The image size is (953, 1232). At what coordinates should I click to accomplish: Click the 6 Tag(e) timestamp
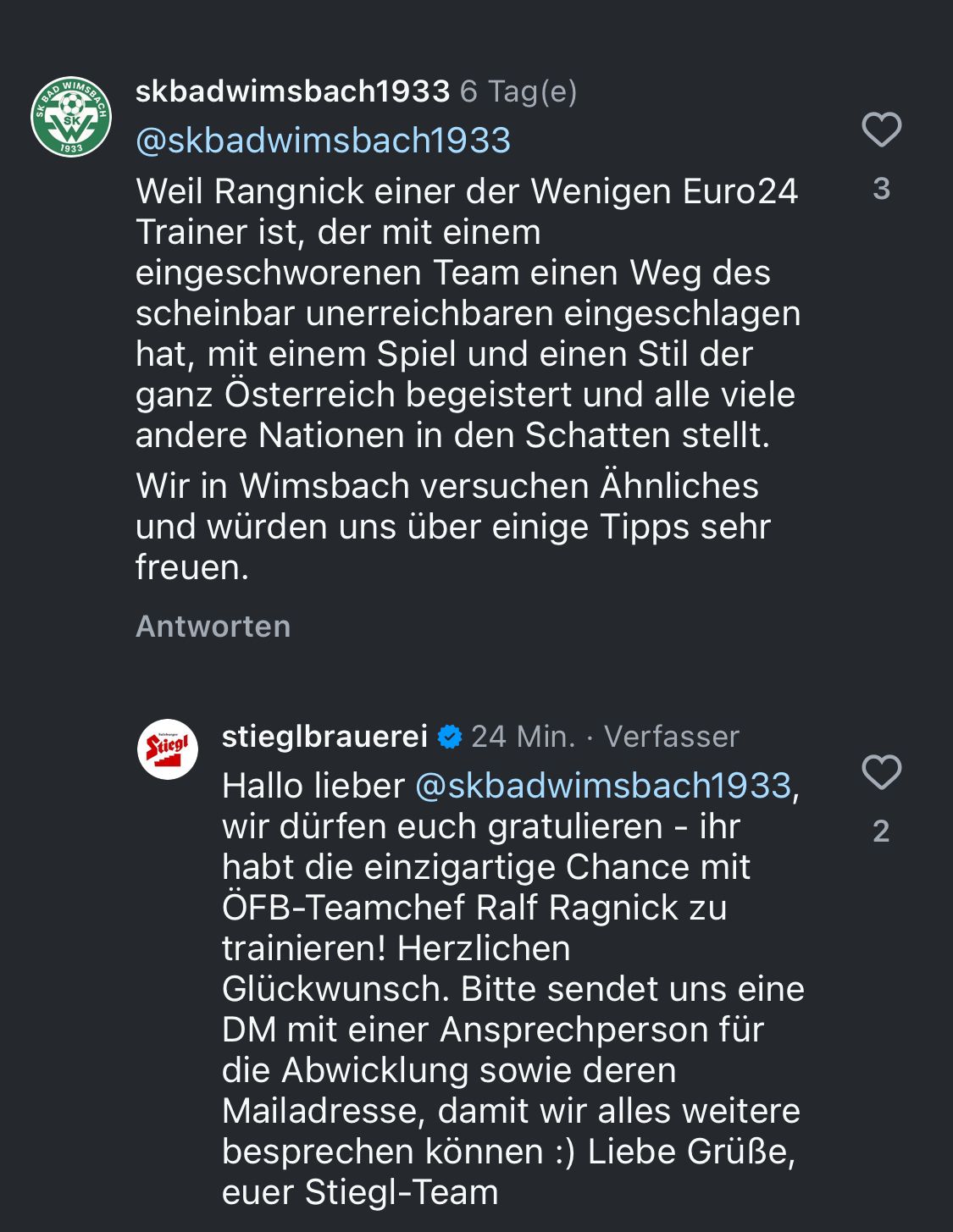(x=518, y=91)
